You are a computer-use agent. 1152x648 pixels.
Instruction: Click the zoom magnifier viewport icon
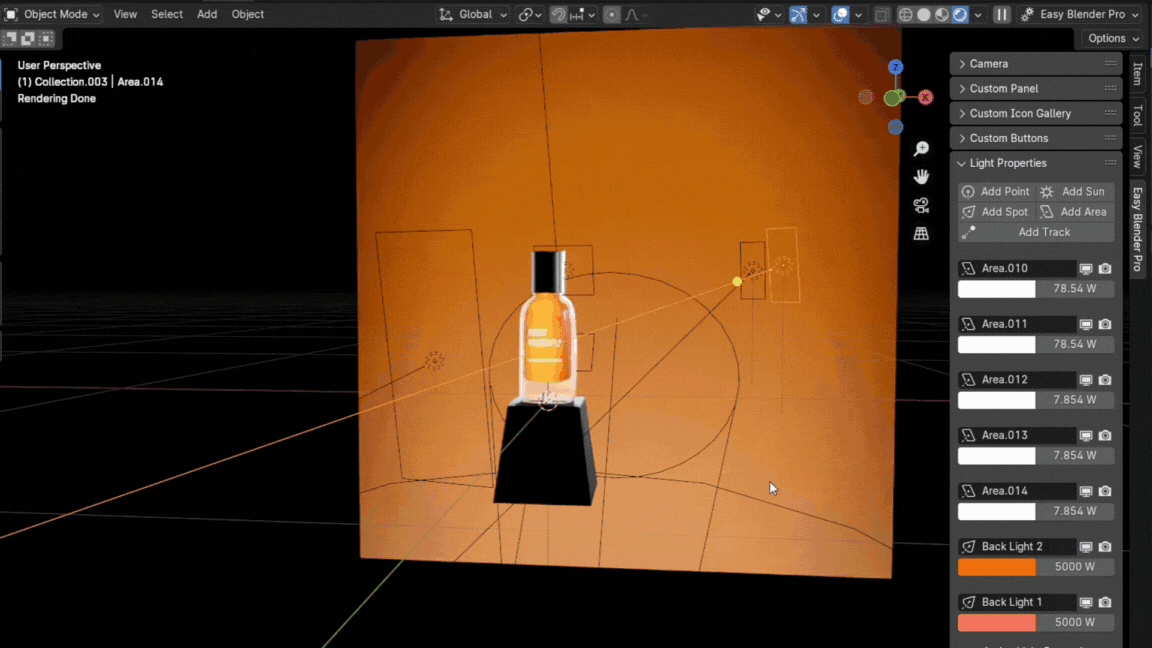click(x=921, y=149)
